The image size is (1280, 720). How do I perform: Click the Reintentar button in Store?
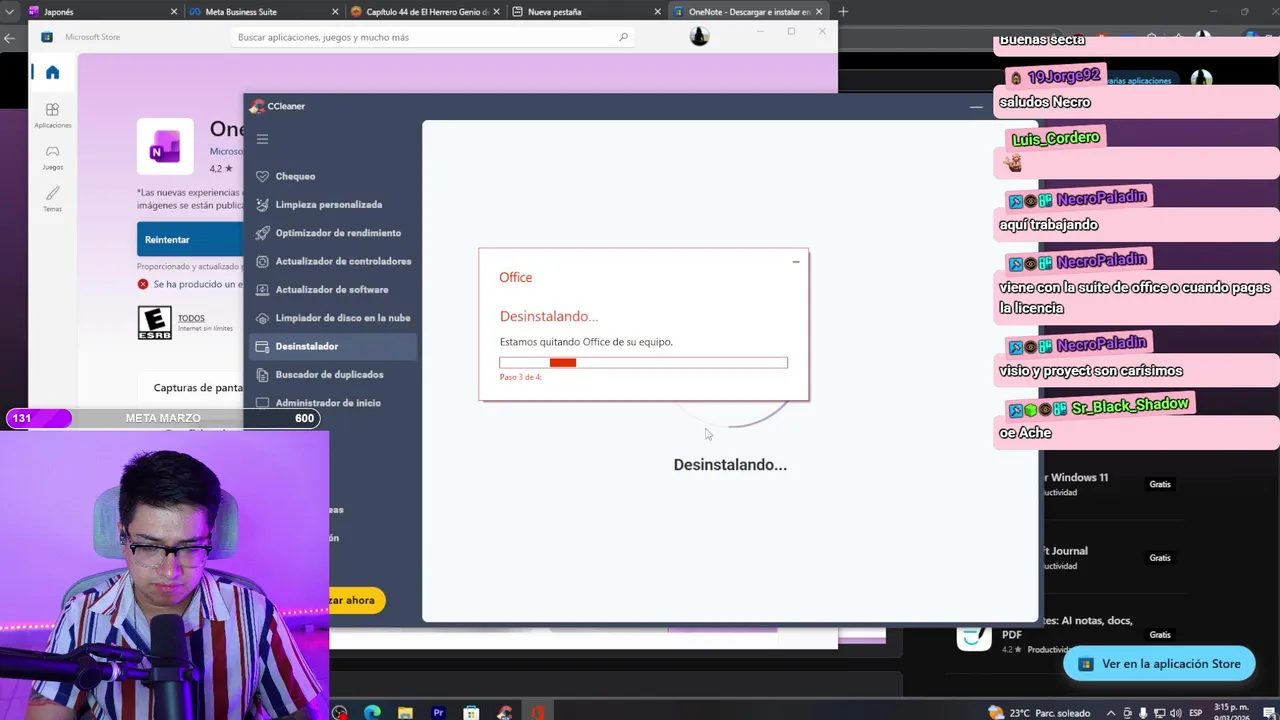190,239
